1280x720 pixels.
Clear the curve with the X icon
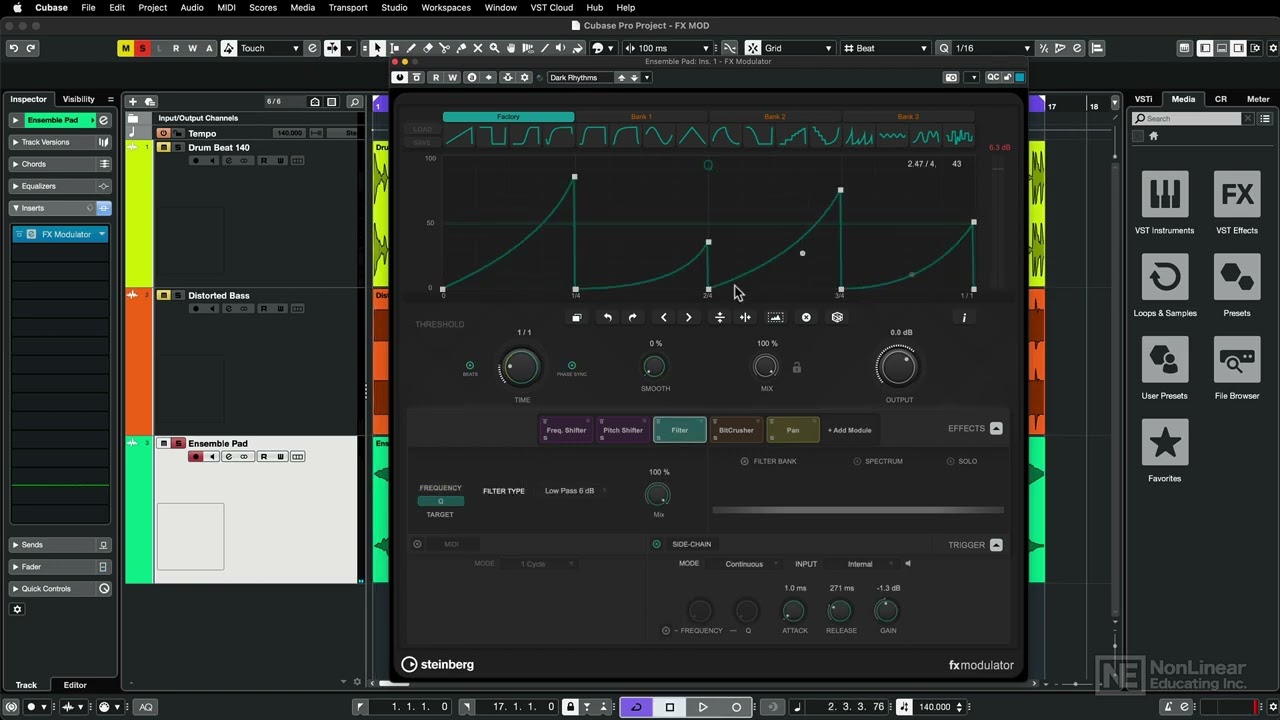point(806,317)
